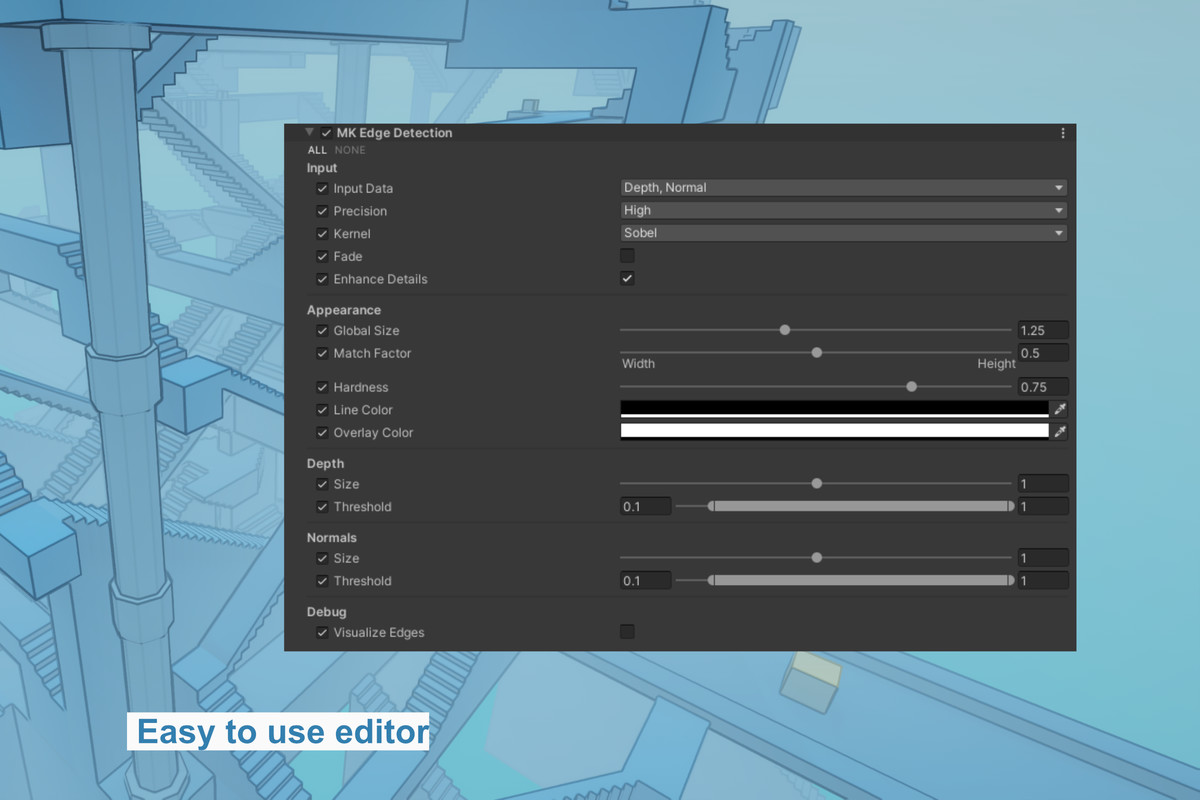The height and width of the screenshot is (800, 1200).
Task: Toggle Precision override checkbox
Action: 322,211
